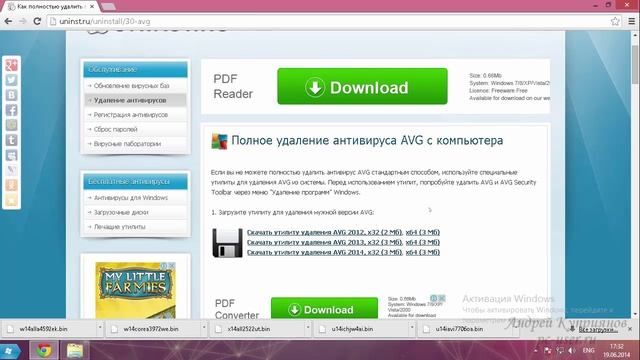Open 'Загрузочные диски' menu item

pos(121,212)
